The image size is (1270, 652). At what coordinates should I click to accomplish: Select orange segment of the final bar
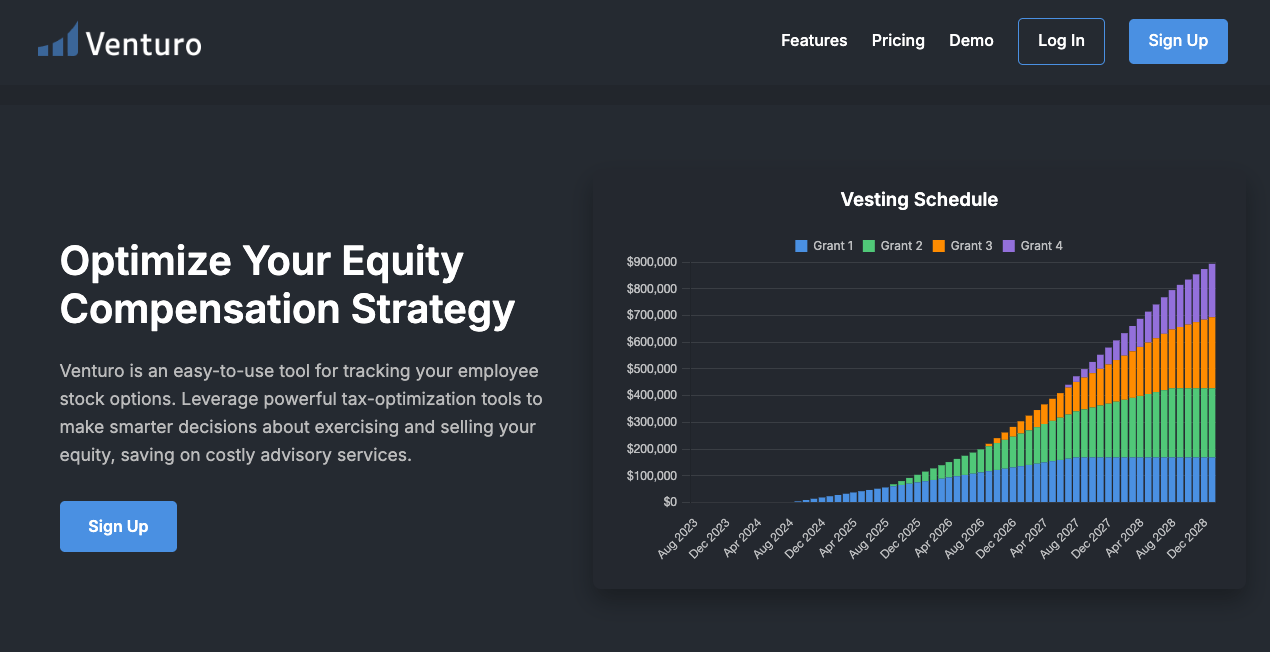1212,353
